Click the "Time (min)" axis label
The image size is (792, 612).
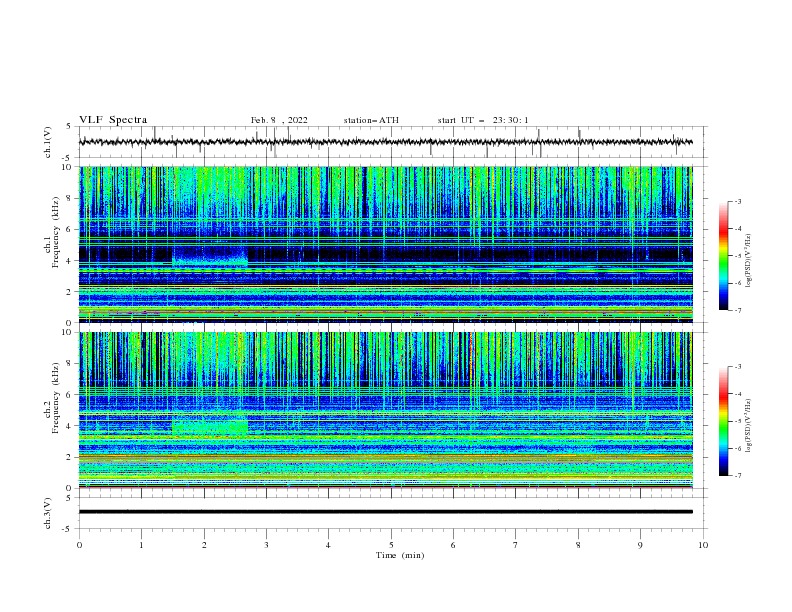coord(400,555)
